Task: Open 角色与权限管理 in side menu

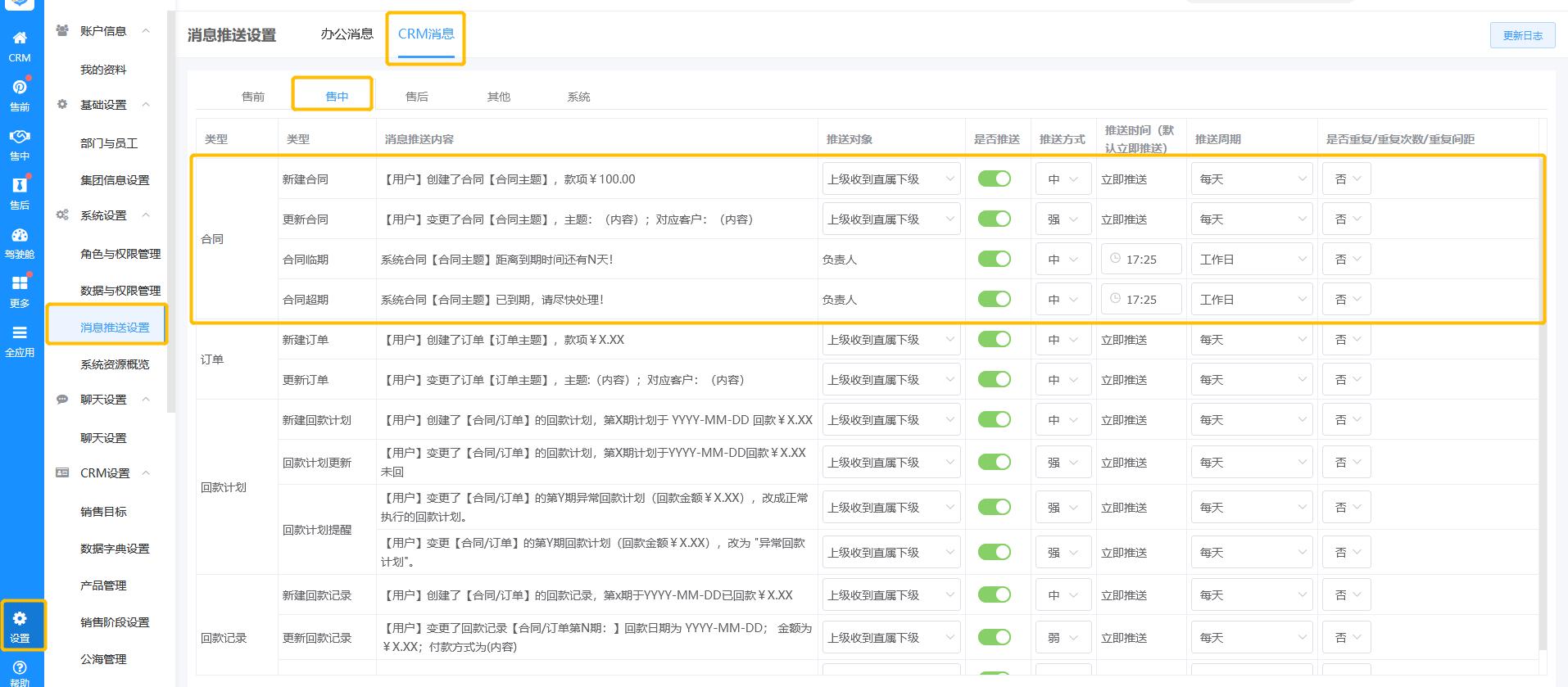Action: [x=120, y=253]
